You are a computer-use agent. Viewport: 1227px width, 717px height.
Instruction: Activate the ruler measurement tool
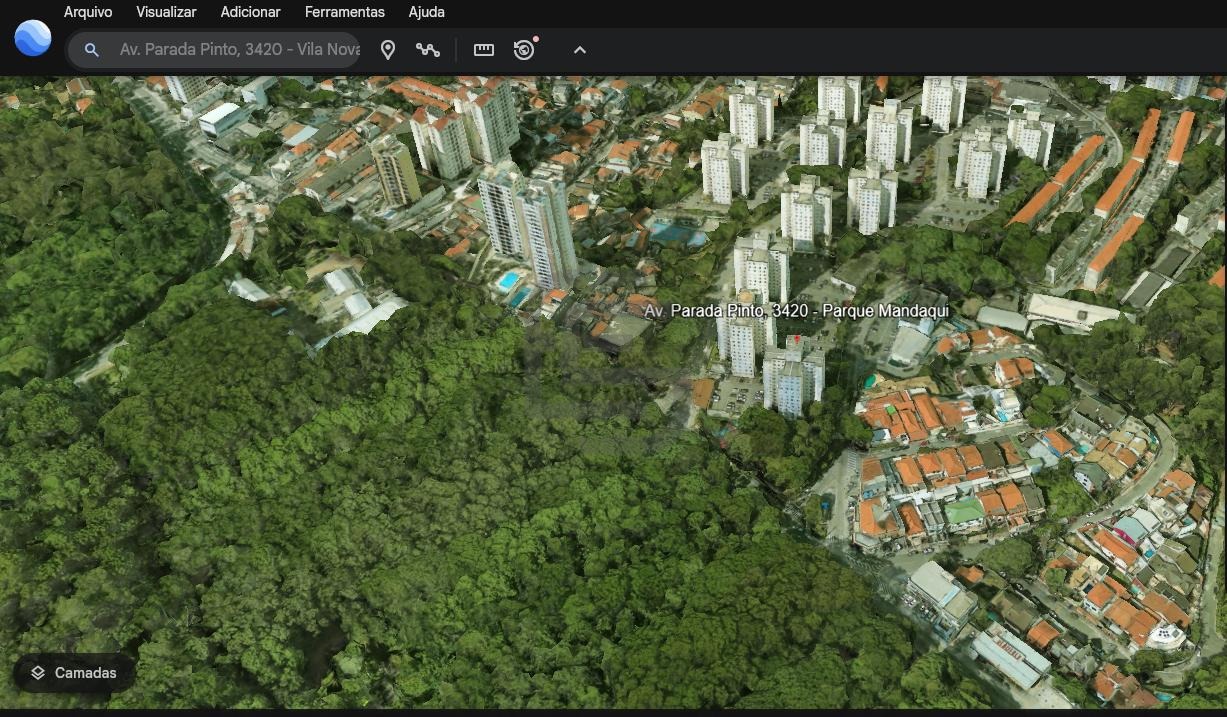pos(484,50)
